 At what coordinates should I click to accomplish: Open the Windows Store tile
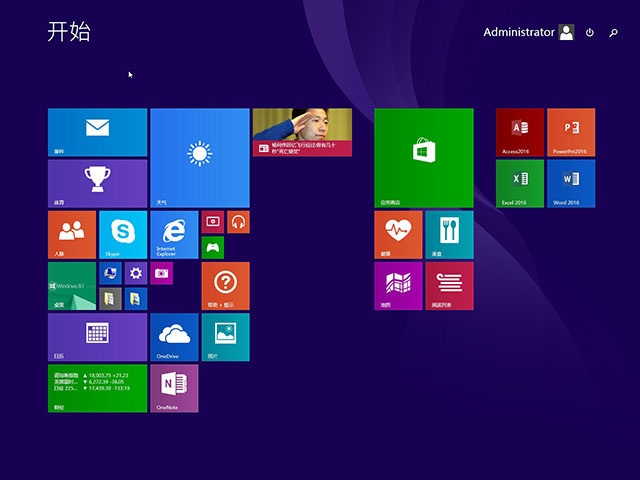click(424, 158)
